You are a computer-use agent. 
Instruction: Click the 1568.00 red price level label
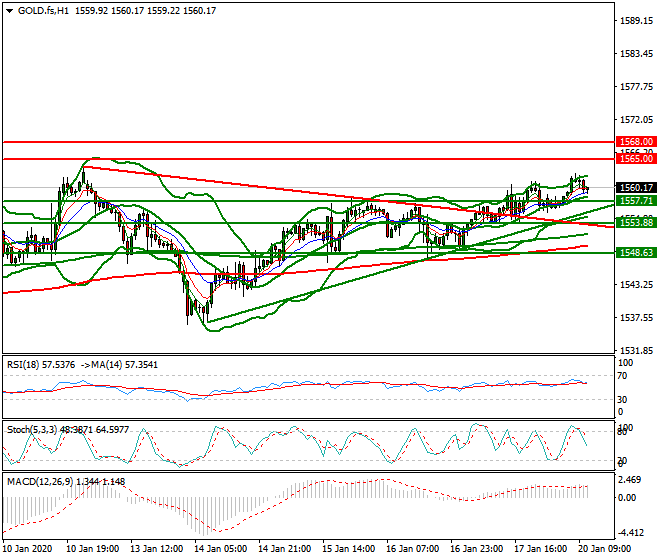(636, 142)
